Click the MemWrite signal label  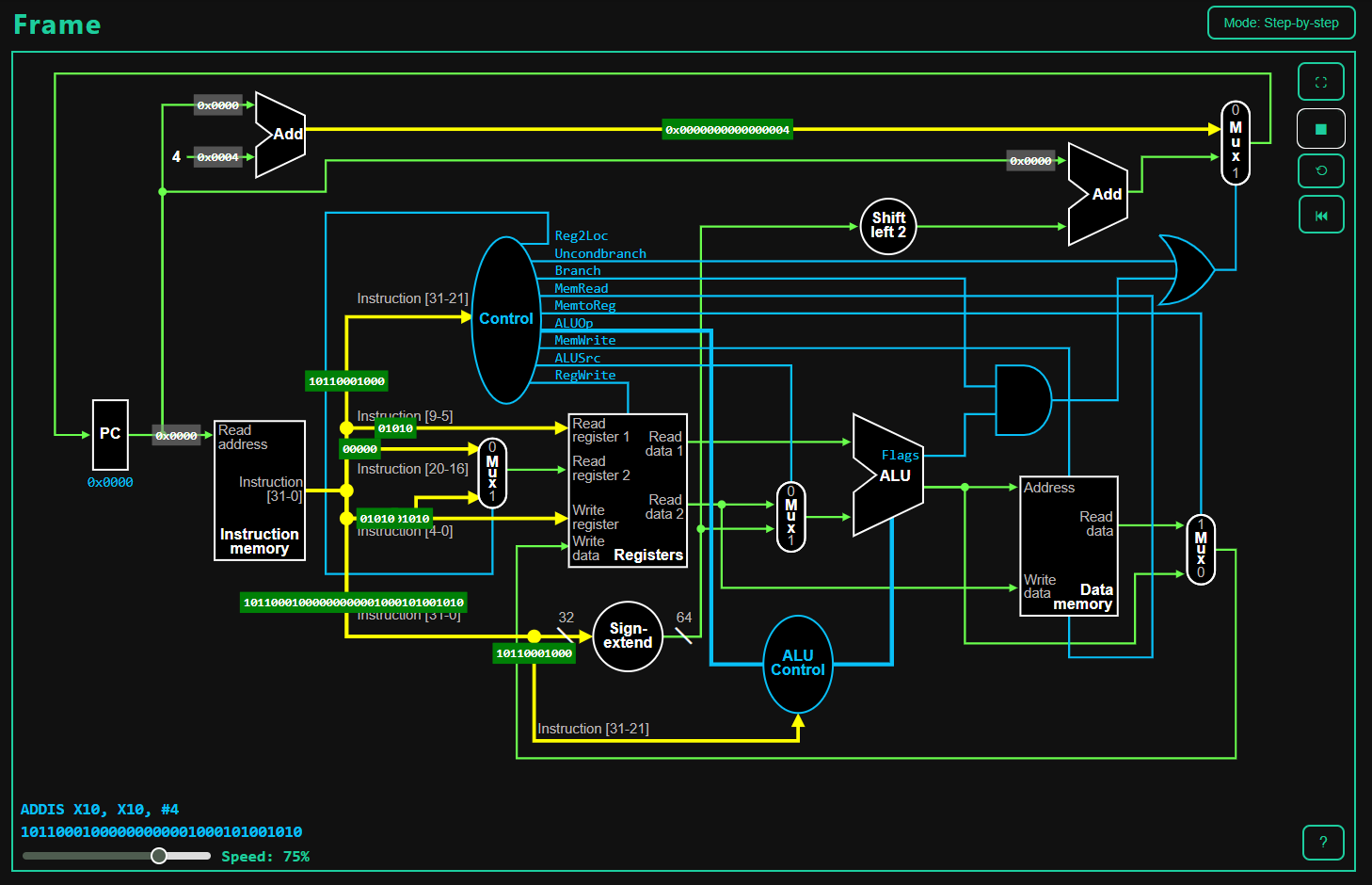coord(585,341)
